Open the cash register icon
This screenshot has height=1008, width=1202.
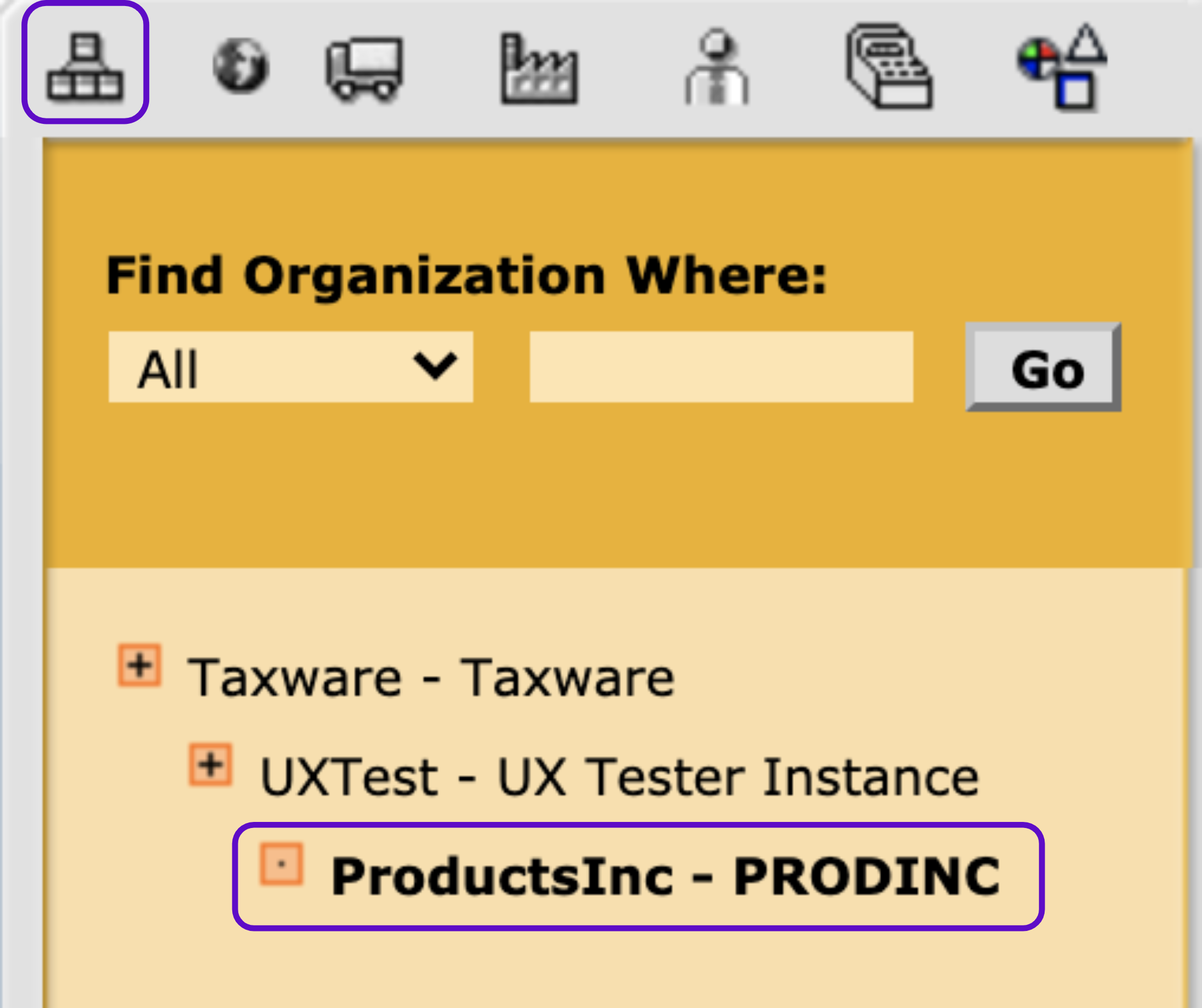889,67
